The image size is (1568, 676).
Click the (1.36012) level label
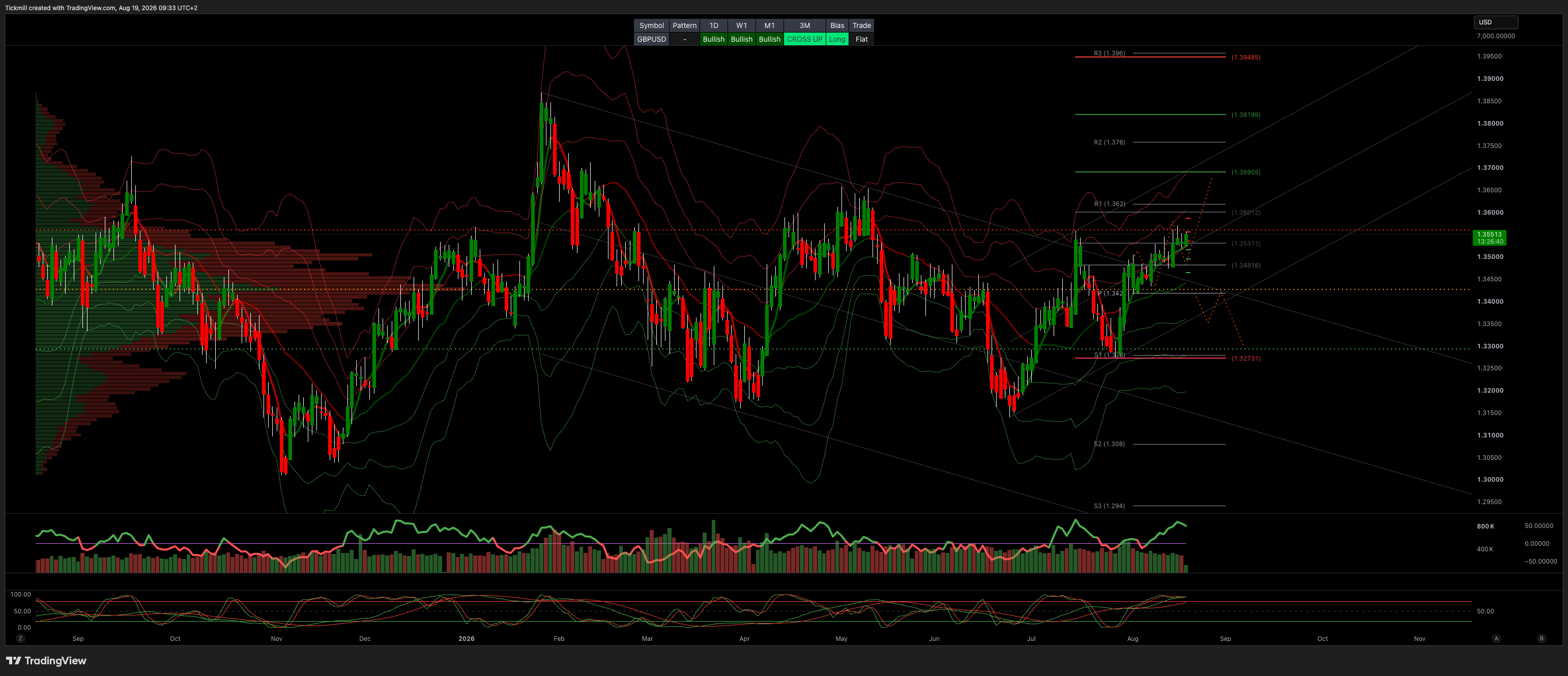(x=1245, y=213)
